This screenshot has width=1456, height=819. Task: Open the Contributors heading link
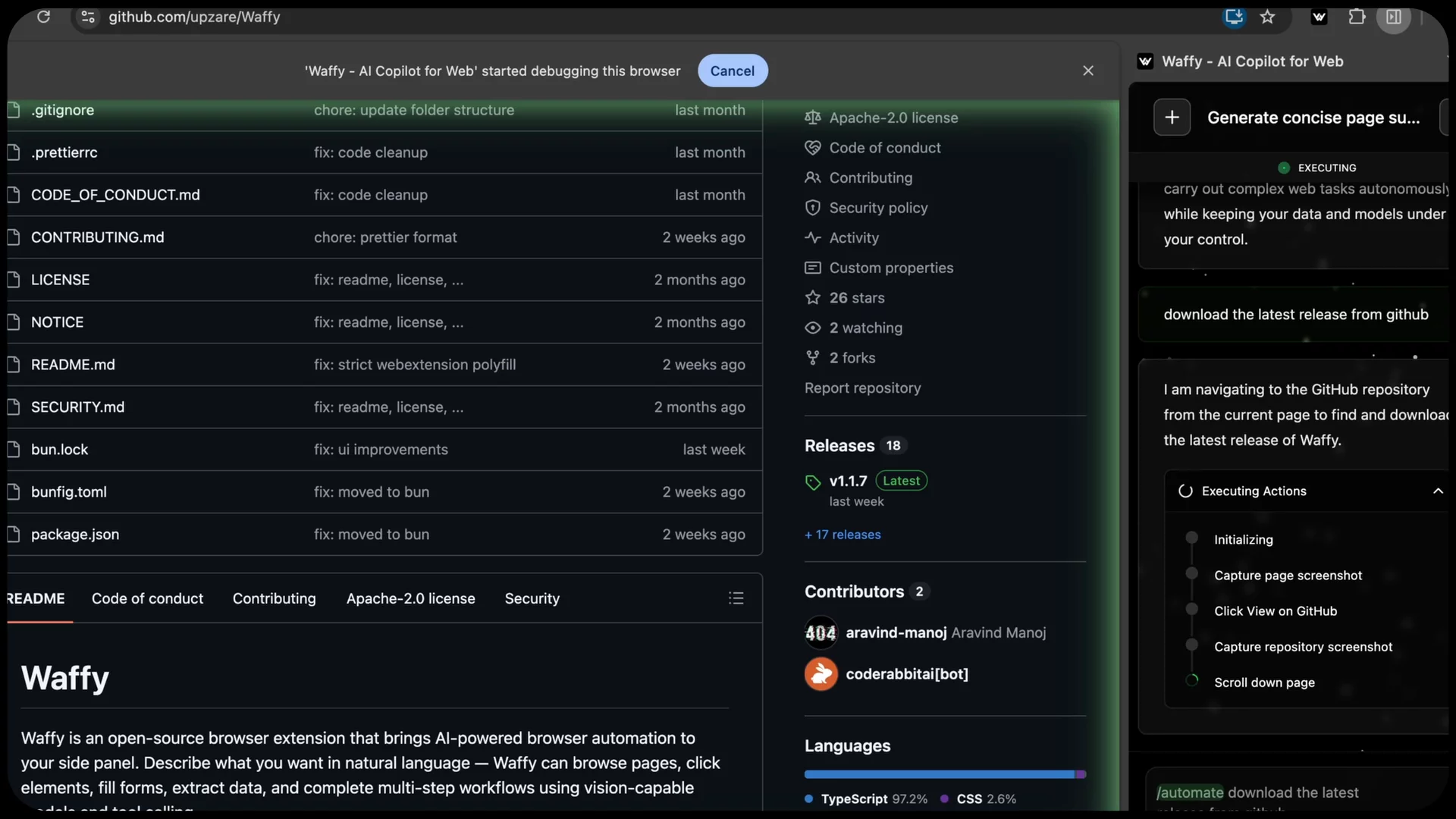(854, 591)
